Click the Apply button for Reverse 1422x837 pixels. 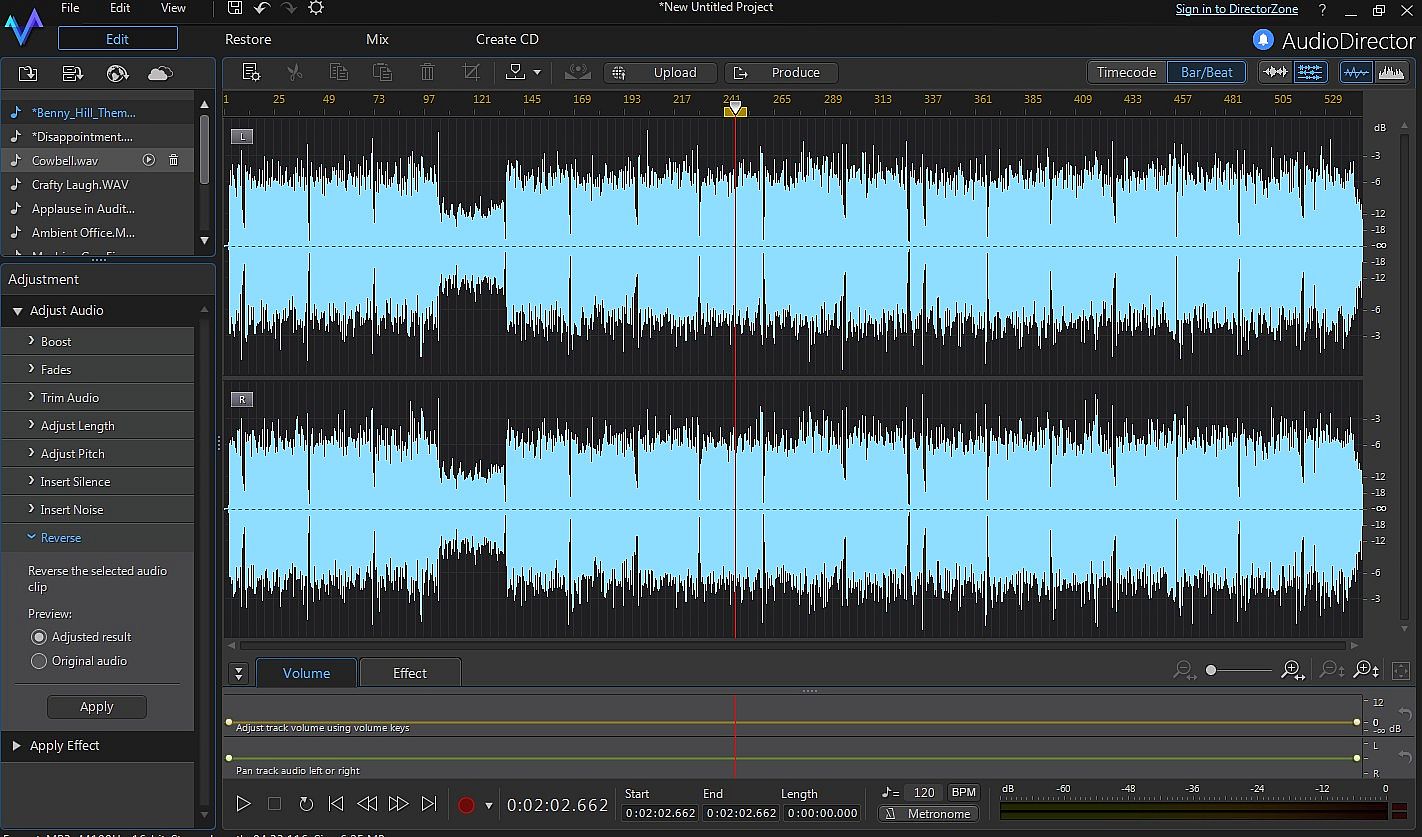97,707
